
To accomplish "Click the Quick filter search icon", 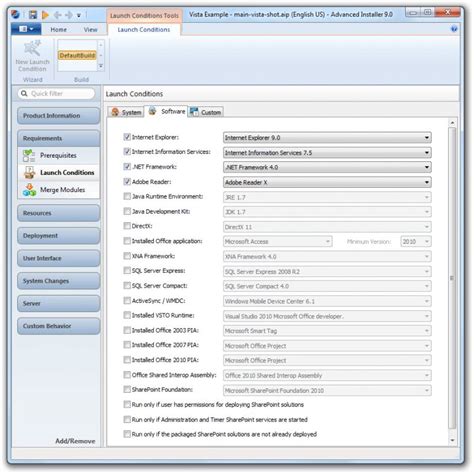I will pyautogui.click(x=24, y=93).
